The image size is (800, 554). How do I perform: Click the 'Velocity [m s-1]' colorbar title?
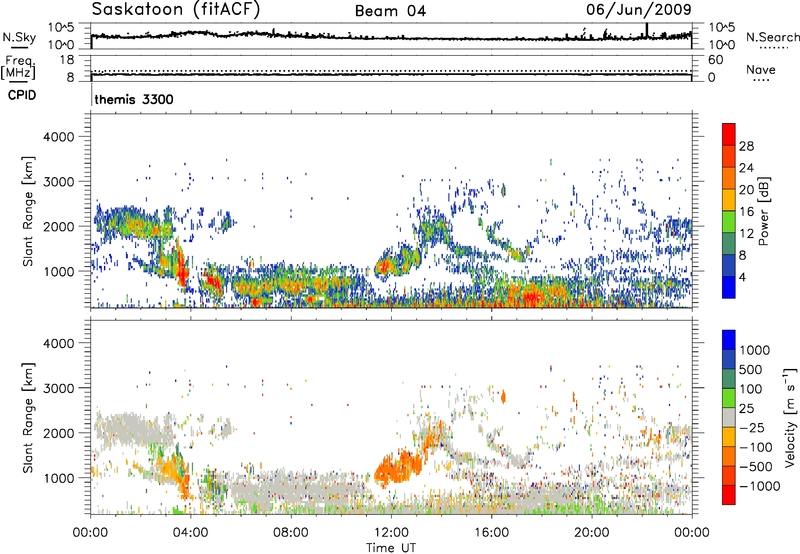tap(790, 417)
